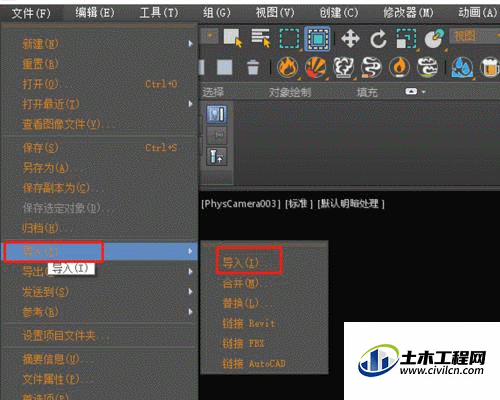Image resolution: width=500 pixels, height=400 pixels.
Task: Activate the Select and Move tool
Action: tap(350, 39)
